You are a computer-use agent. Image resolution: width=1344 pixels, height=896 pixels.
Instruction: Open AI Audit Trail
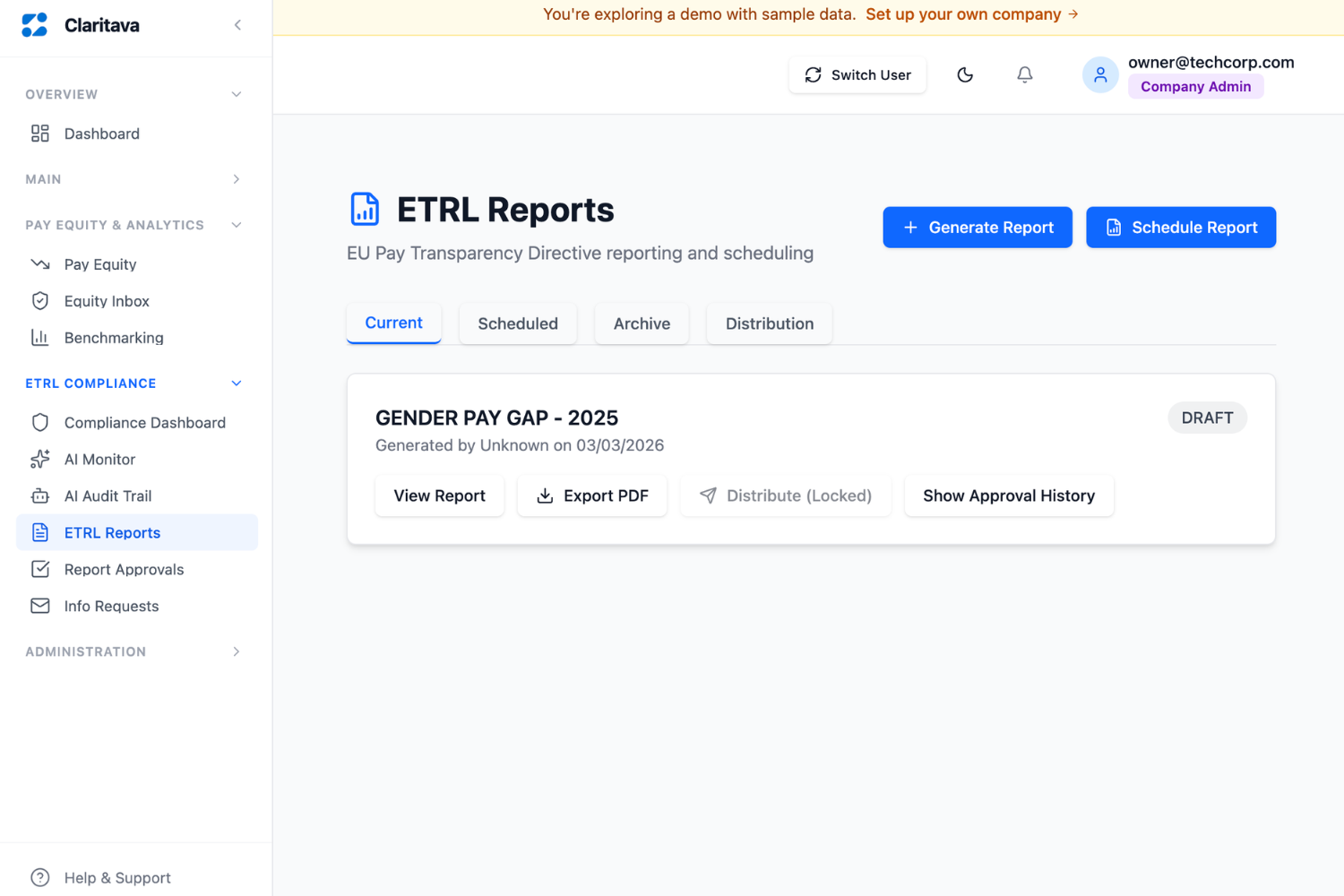[137, 495]
